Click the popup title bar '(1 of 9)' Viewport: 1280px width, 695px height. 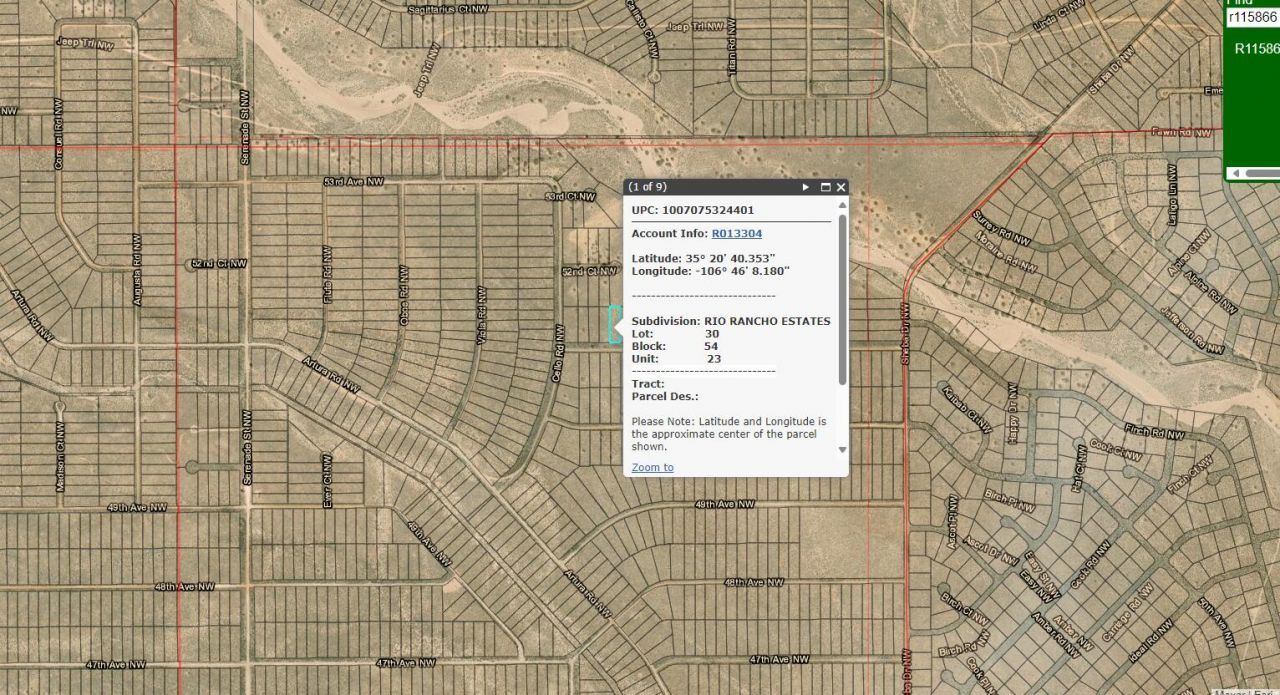[x=700, y=187]
